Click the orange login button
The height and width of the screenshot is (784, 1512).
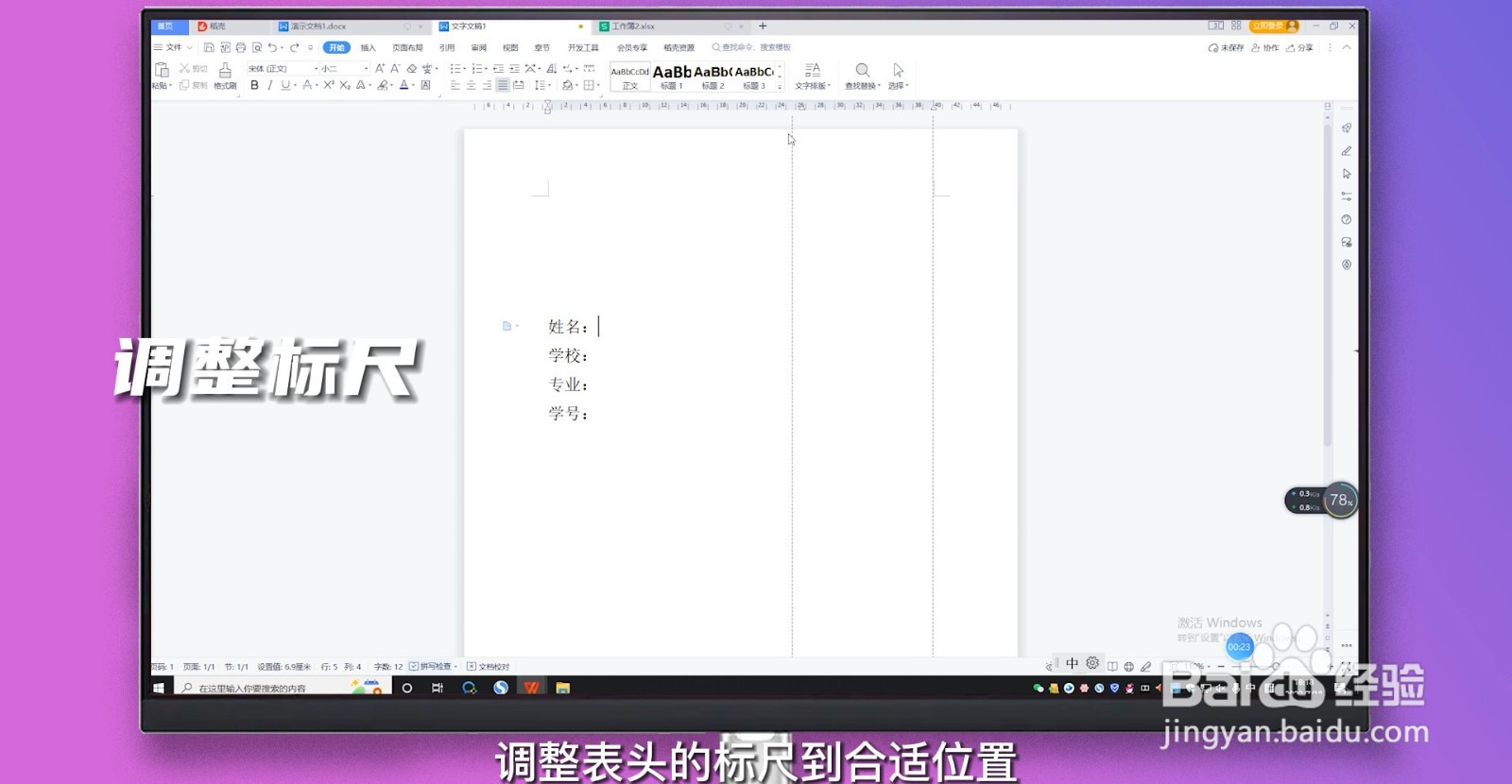point(1274,26)
